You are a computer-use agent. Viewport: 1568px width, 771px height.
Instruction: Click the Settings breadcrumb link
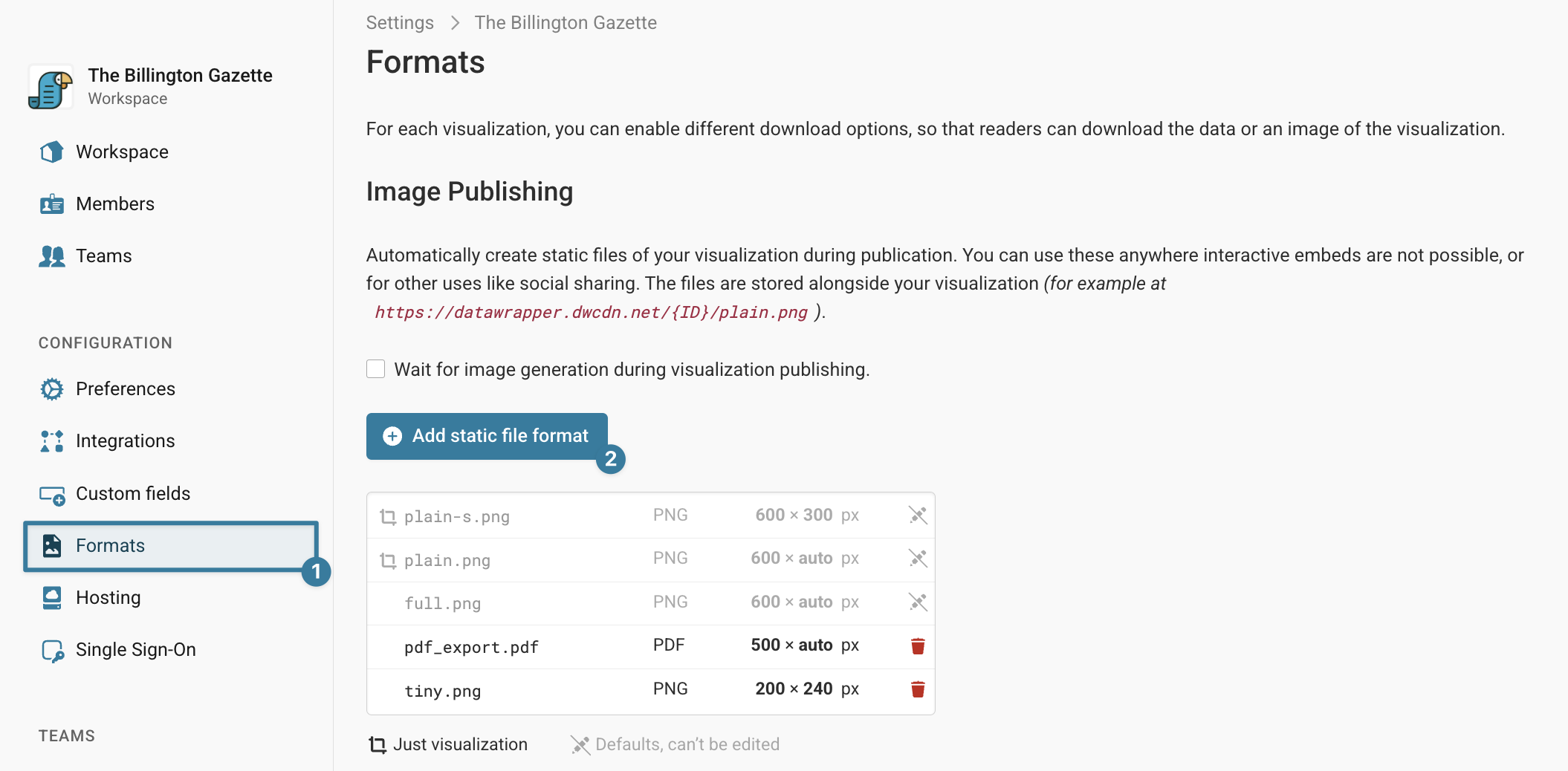point(400,23)
